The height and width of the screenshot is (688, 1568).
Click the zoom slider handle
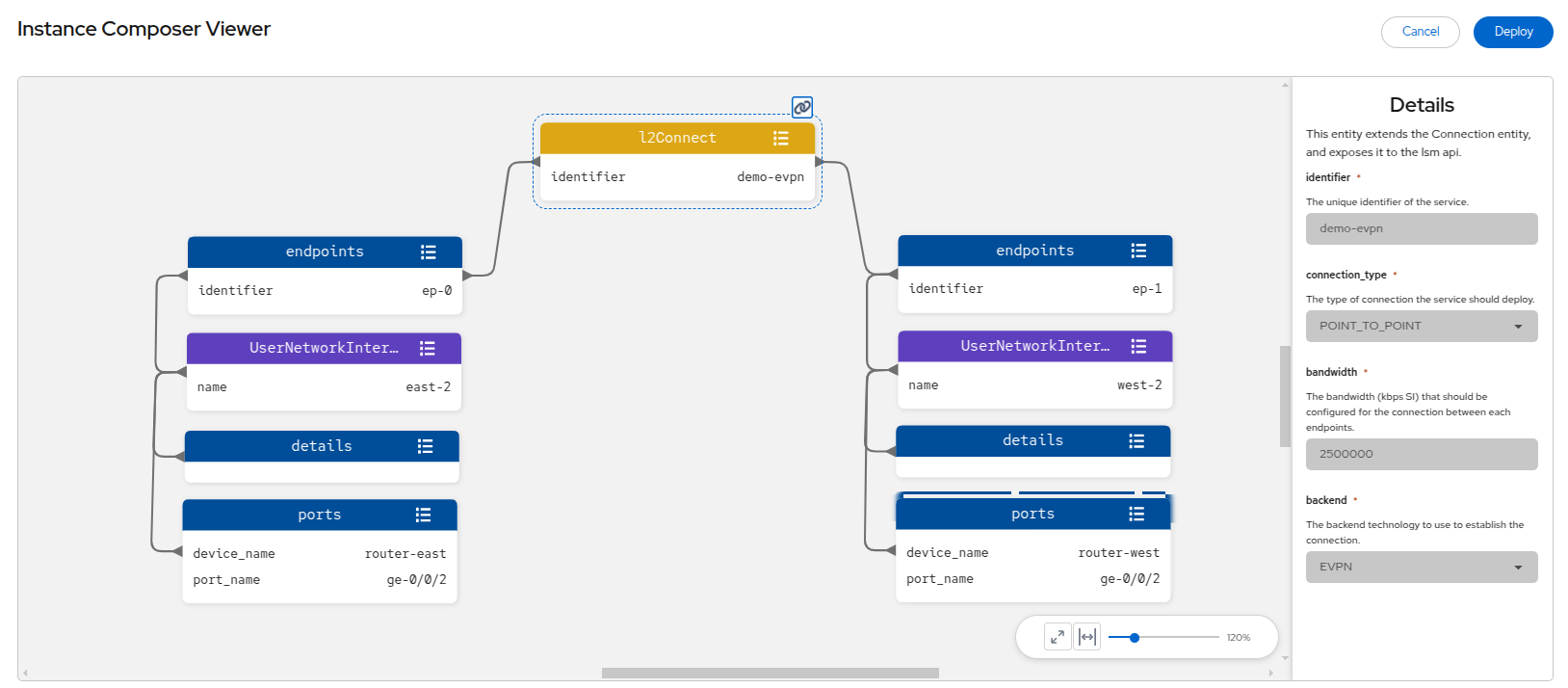[x=1135, y=637]
